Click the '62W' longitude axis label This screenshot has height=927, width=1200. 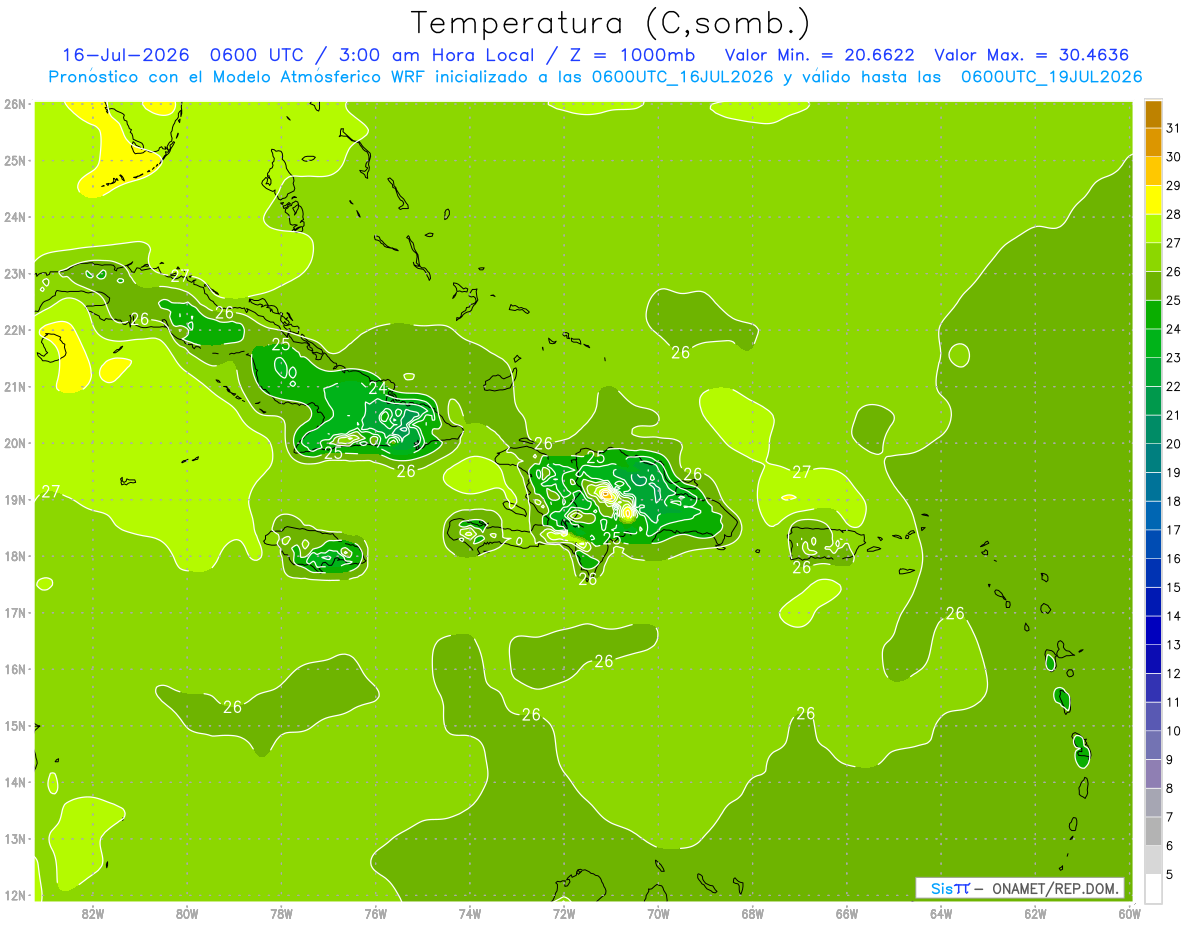coord(1035,913)
